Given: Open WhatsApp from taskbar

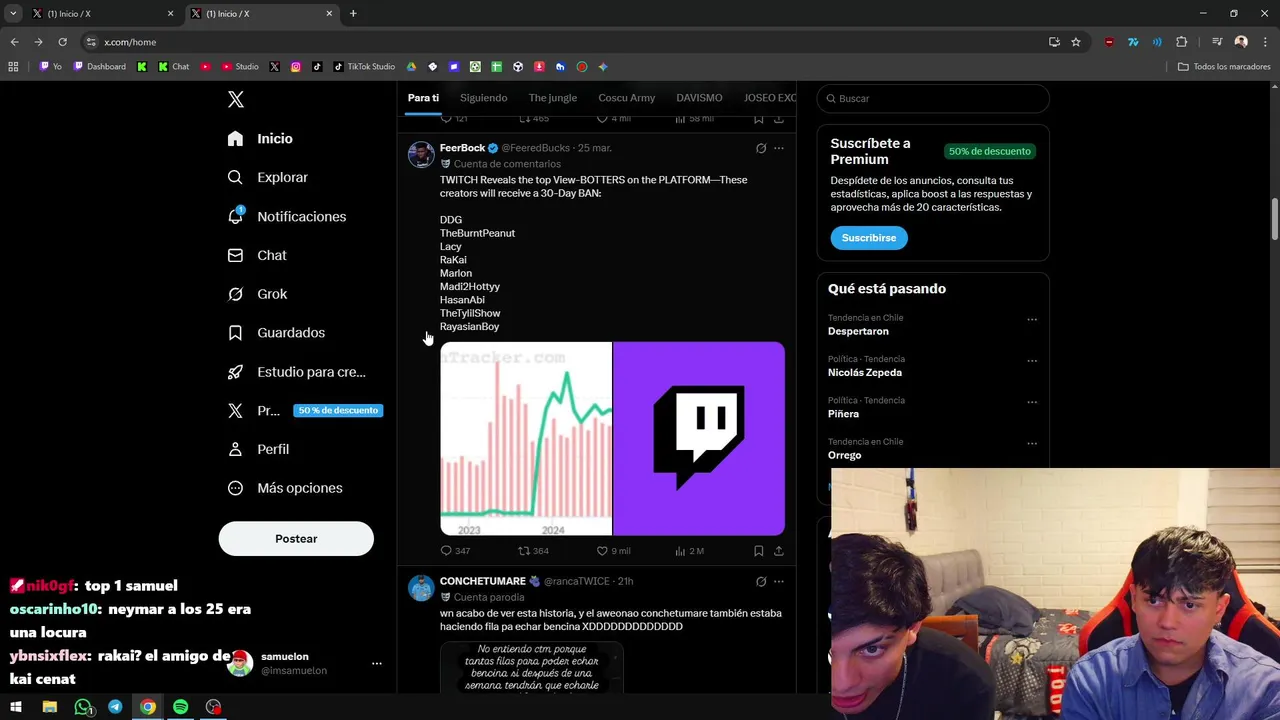Looking at the screenshot, I should 83,707.
